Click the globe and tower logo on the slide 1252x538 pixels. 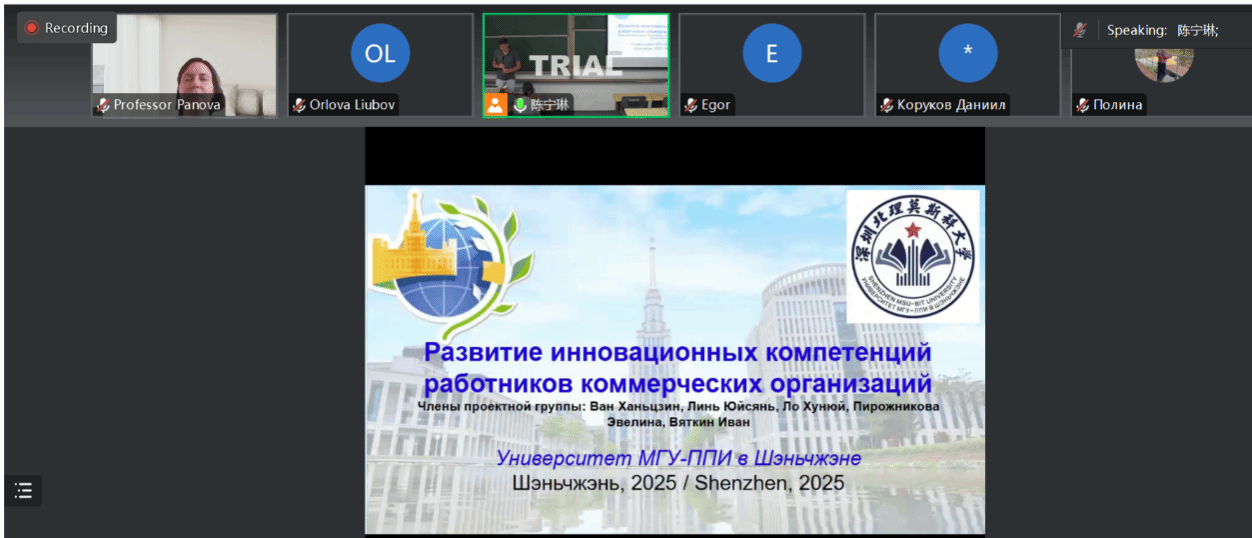click(x=440, y=263)
